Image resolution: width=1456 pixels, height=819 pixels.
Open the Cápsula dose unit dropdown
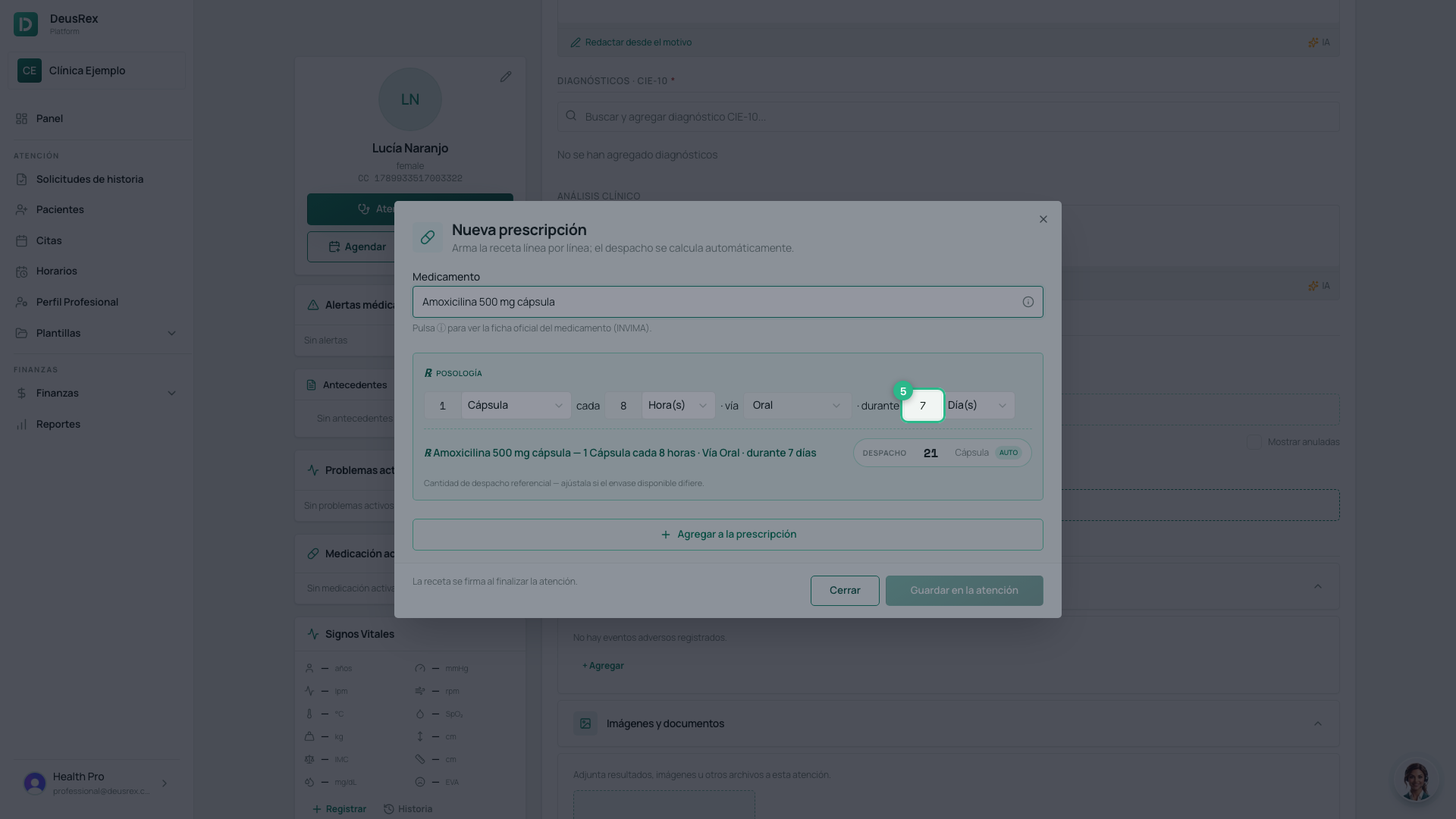(516, 405)
